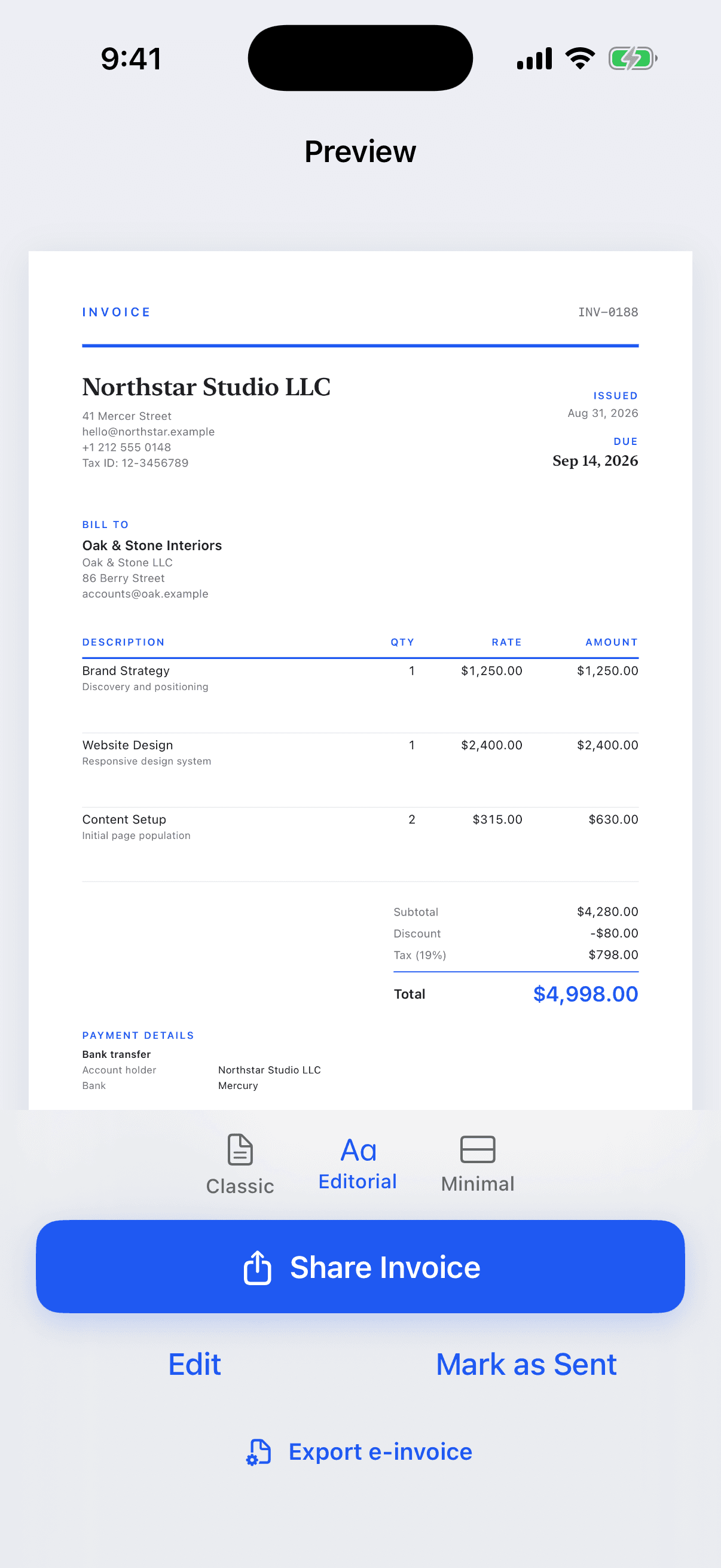Tap the $2,400.00 rate for Website Design

tap(491, 745)
